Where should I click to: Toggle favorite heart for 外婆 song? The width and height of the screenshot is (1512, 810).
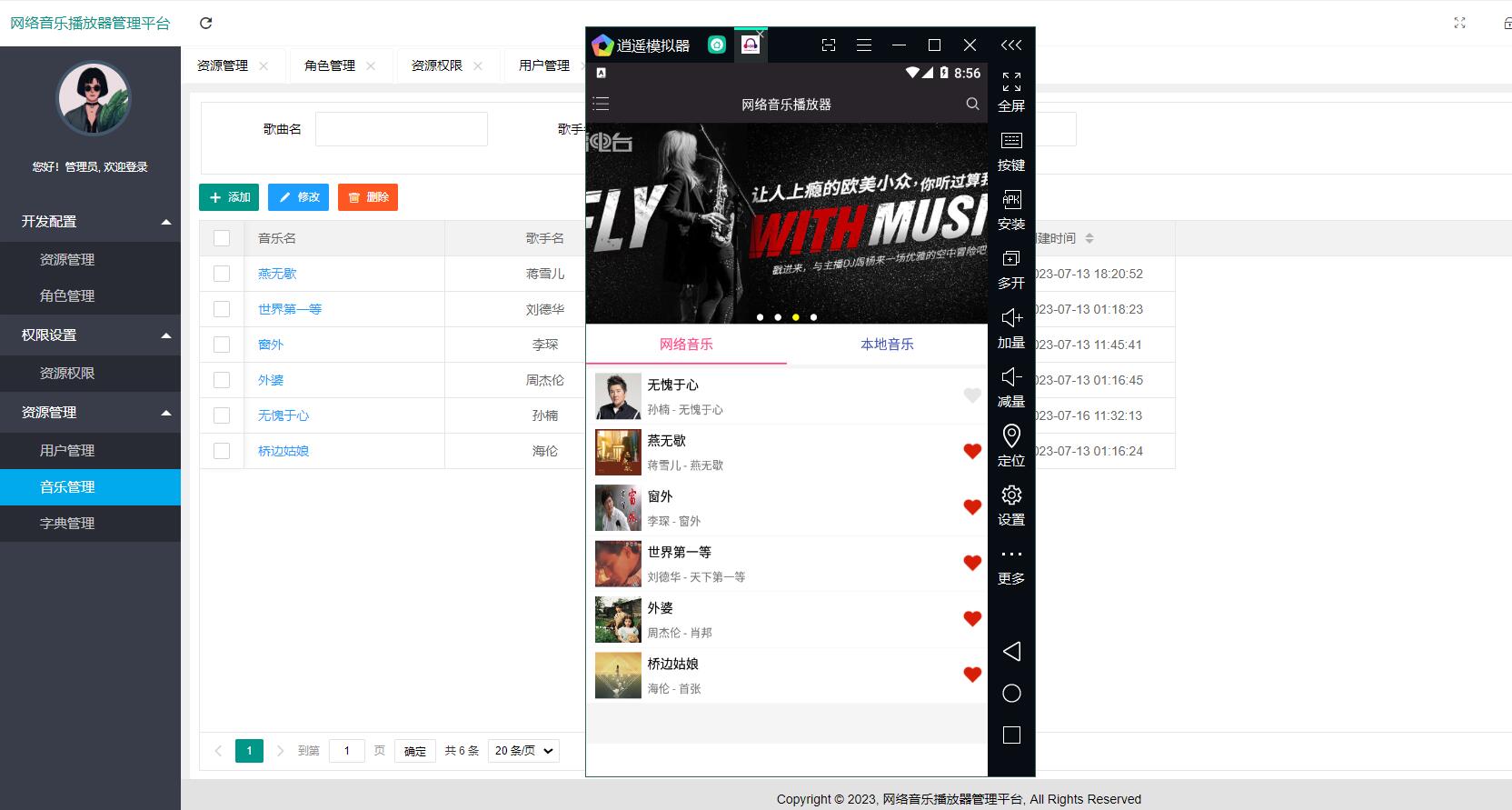[972, 618]
